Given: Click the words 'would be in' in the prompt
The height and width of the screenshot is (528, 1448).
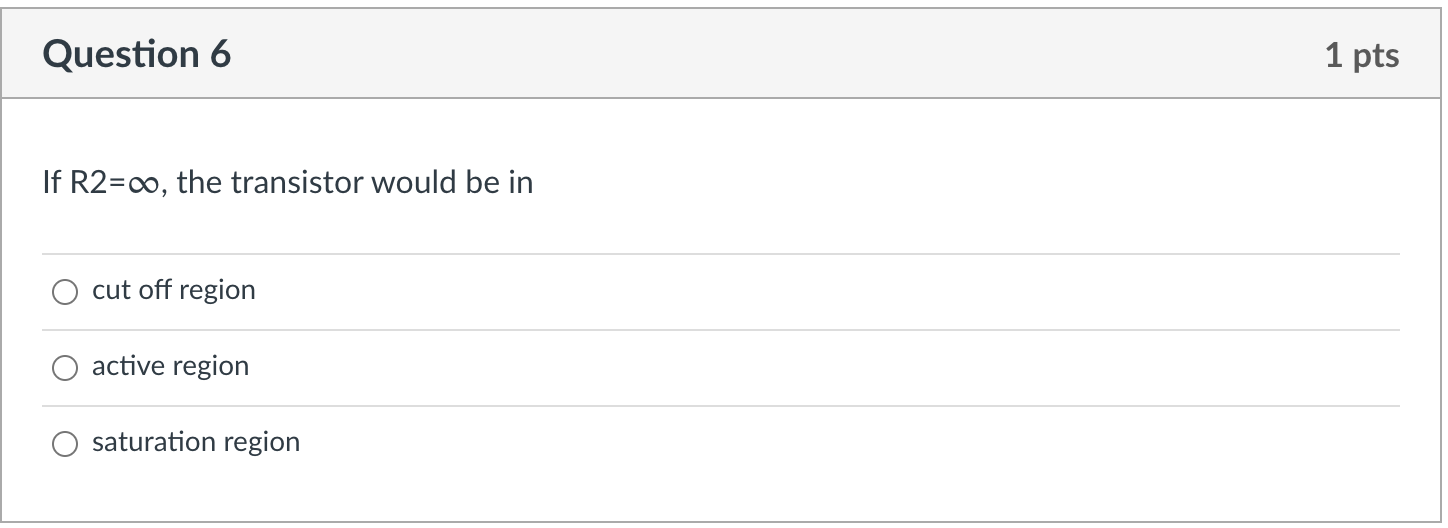Looking at the screenshot, I should coord(452,183).
